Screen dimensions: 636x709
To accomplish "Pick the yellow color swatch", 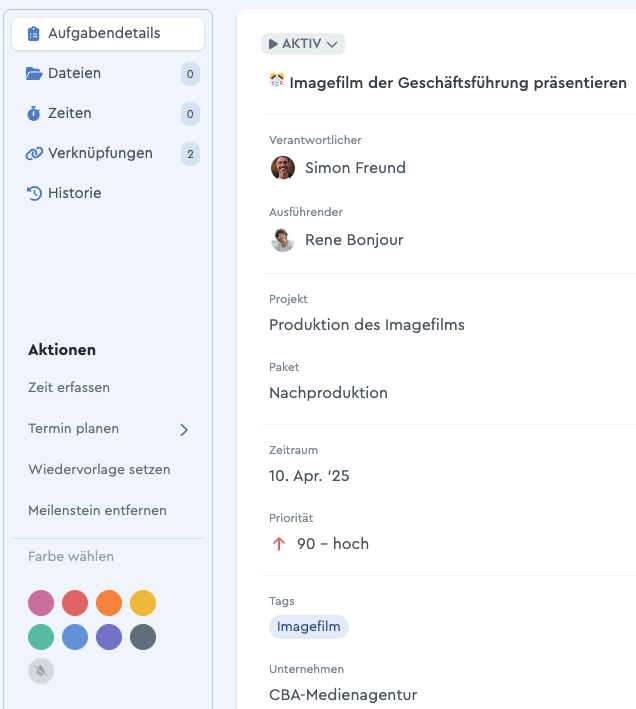I will point(143,603).
